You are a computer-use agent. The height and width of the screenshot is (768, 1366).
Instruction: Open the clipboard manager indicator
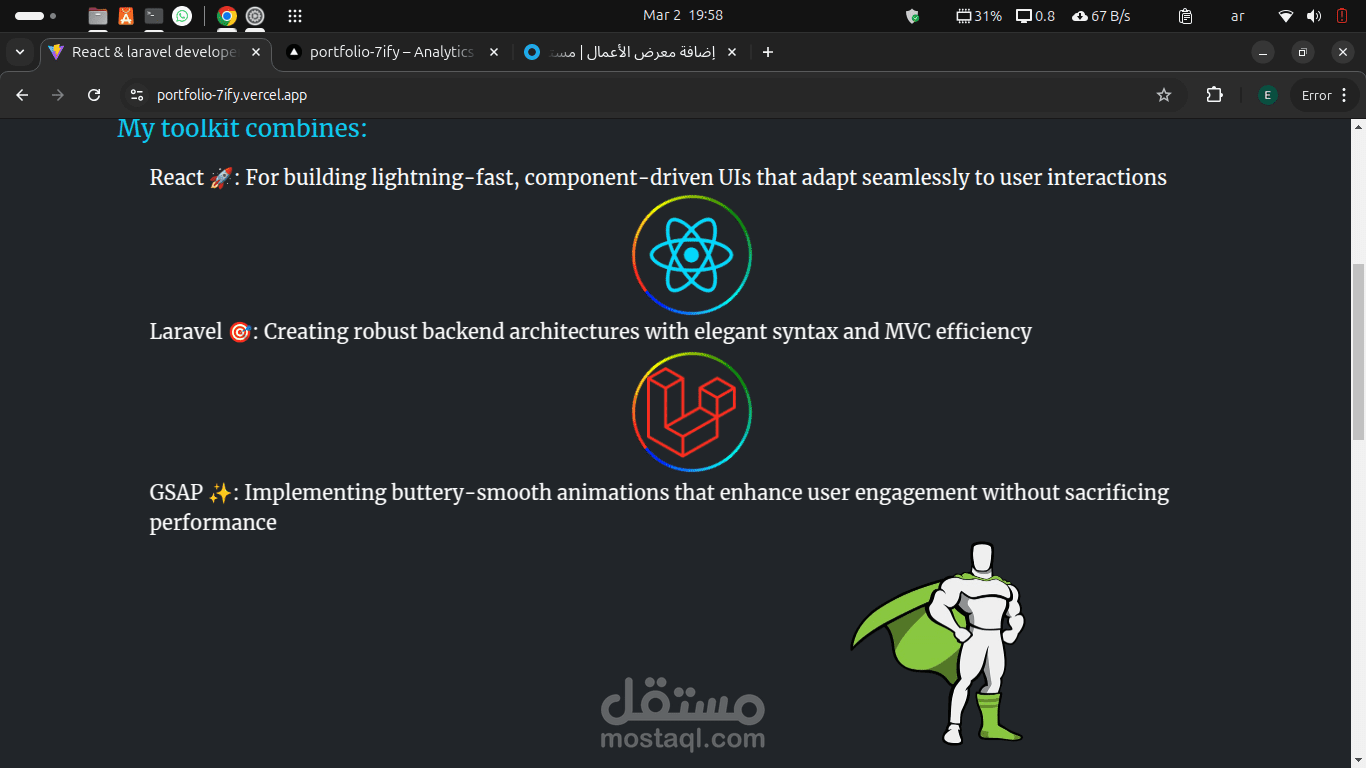click(1185, 16)
